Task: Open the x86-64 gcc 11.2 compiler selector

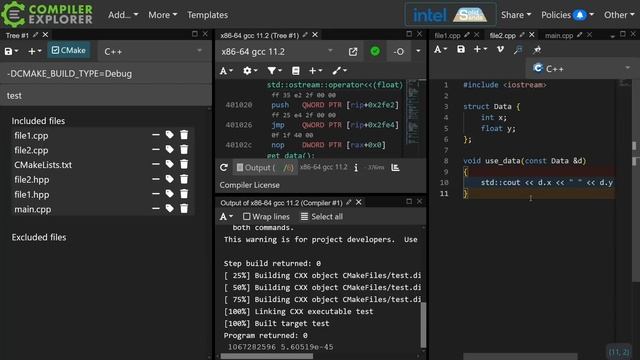Action: click(x=277, y=51)
